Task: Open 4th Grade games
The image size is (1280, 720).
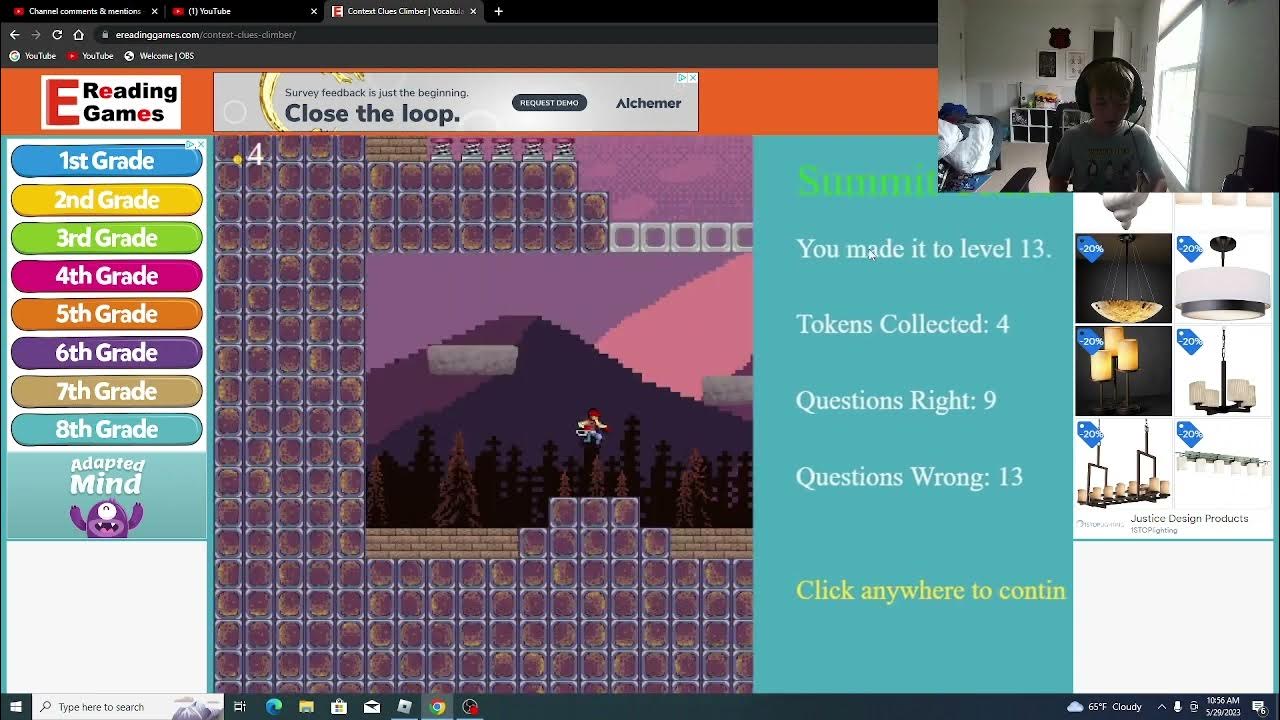Action: (x=106, y=275)
